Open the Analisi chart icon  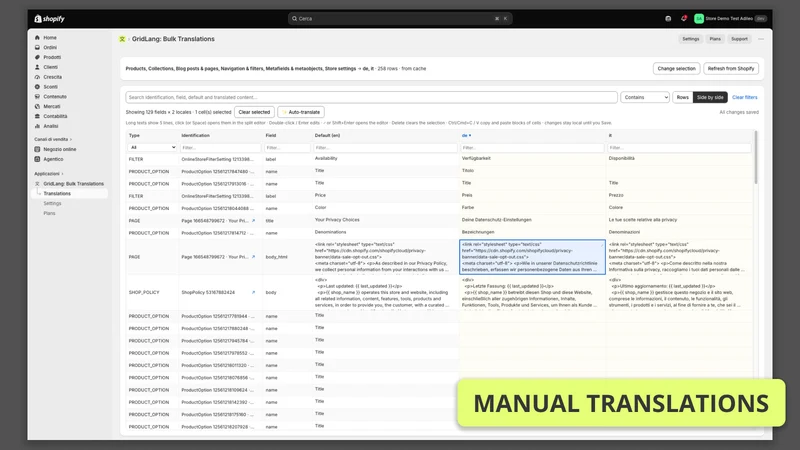[37, 126]
